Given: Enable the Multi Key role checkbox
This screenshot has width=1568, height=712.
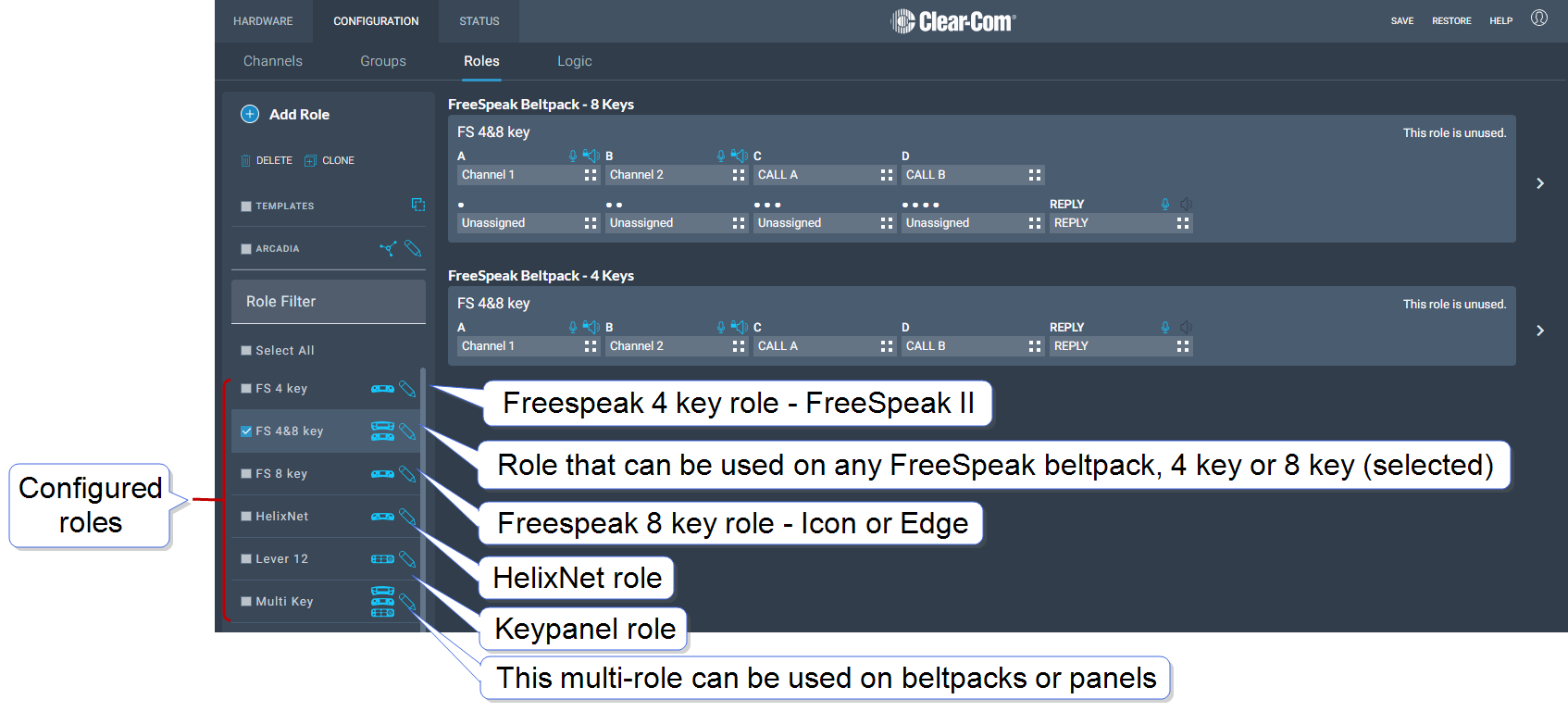Looking at the screenshot, I should pos(246,602).
